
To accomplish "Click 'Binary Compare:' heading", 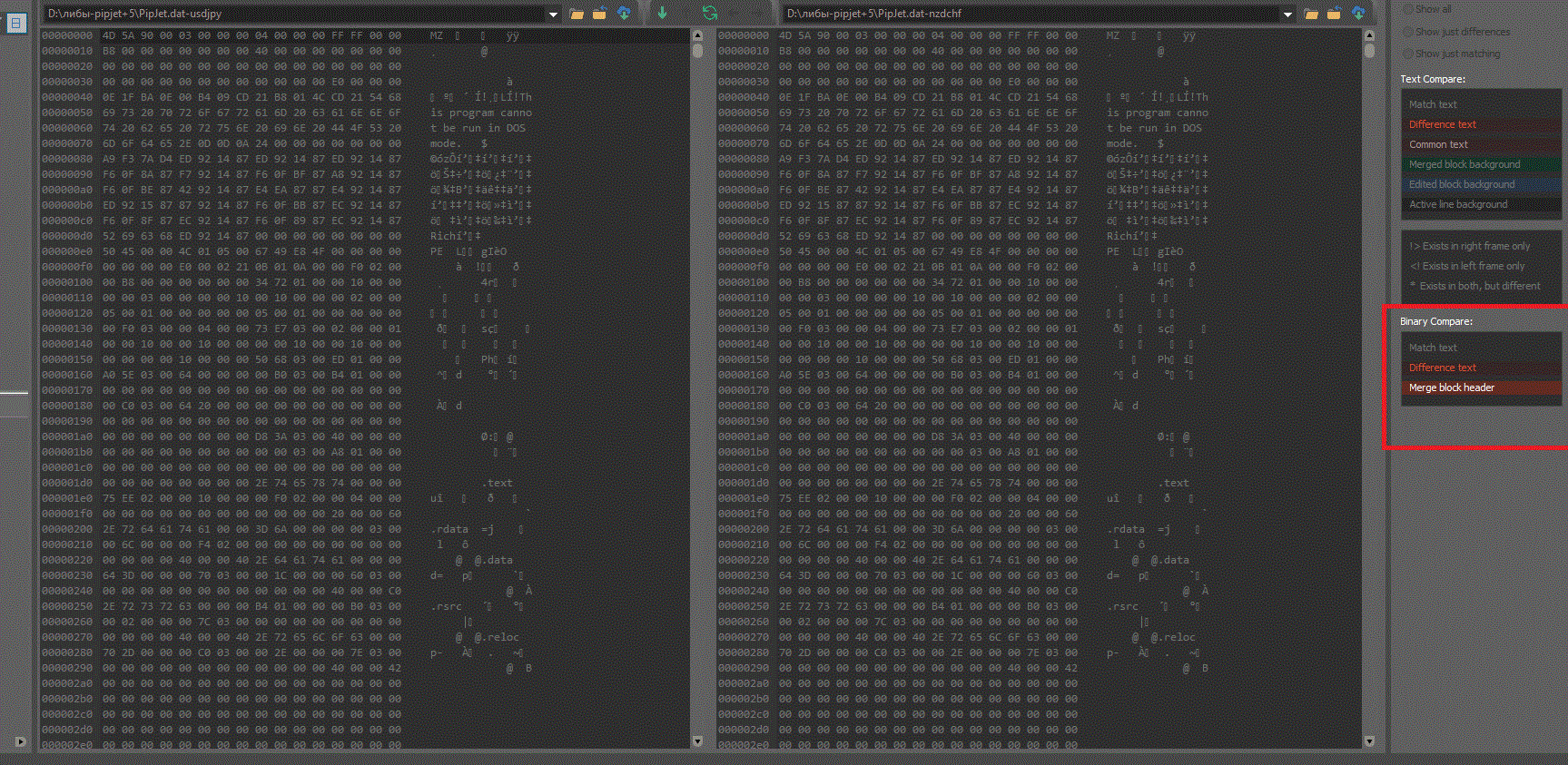I will coord(1435,321).
